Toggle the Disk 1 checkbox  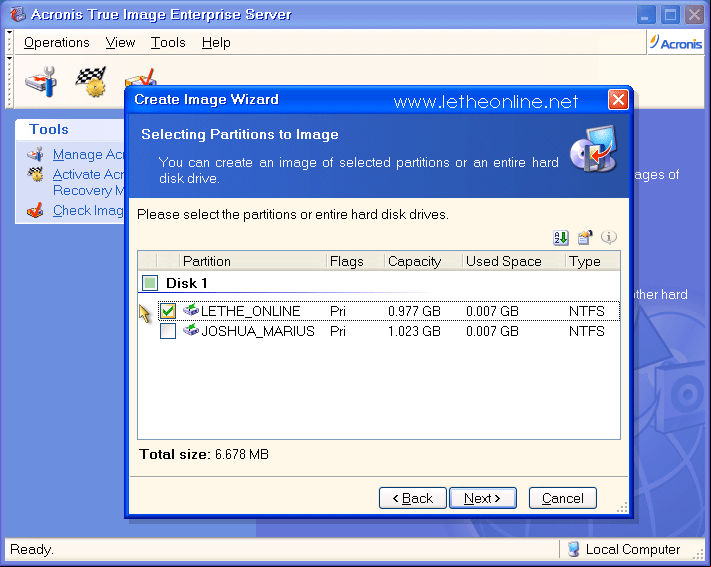pos(150,283)
